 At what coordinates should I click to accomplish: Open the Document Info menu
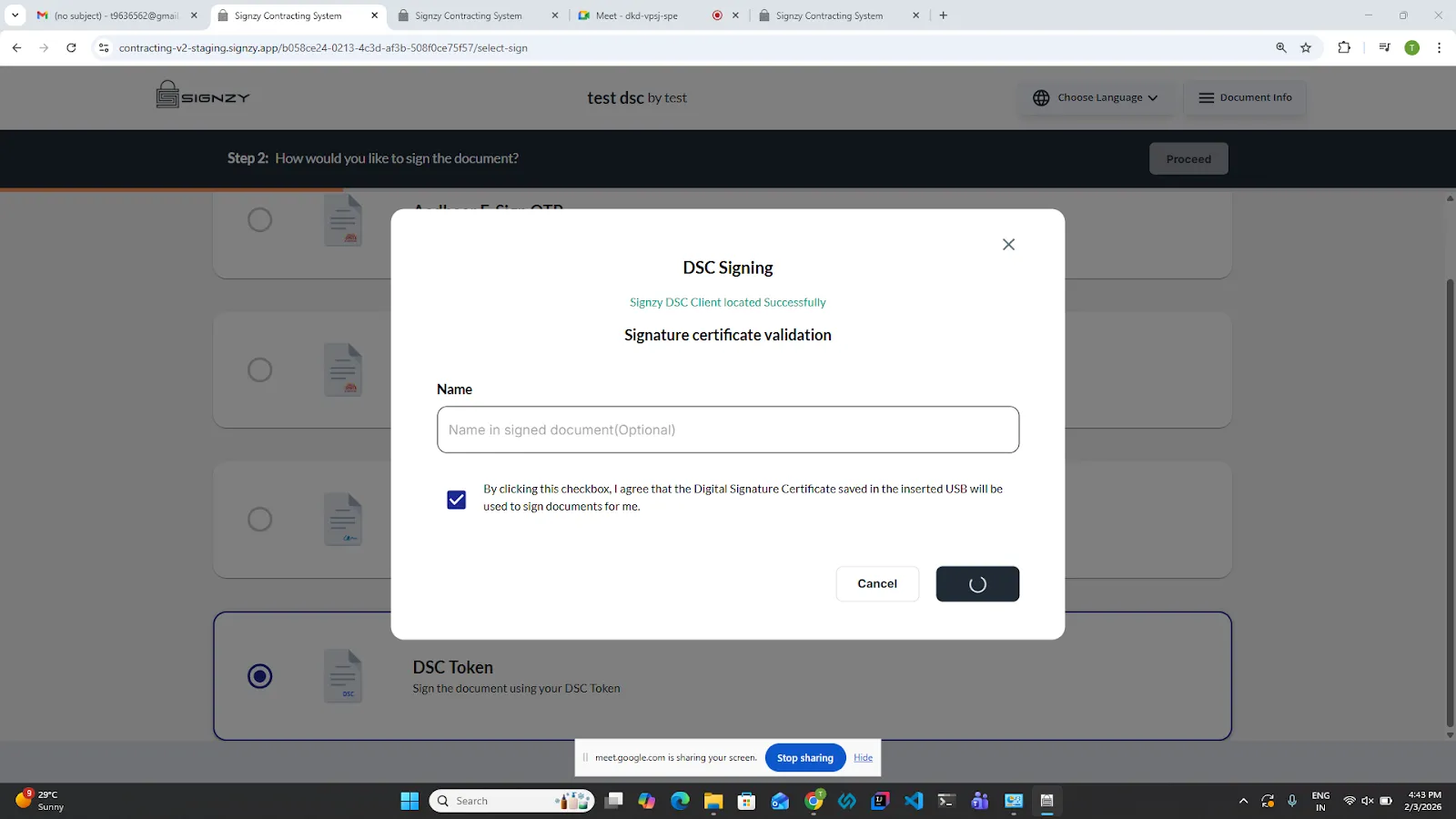click(1245, 97)
